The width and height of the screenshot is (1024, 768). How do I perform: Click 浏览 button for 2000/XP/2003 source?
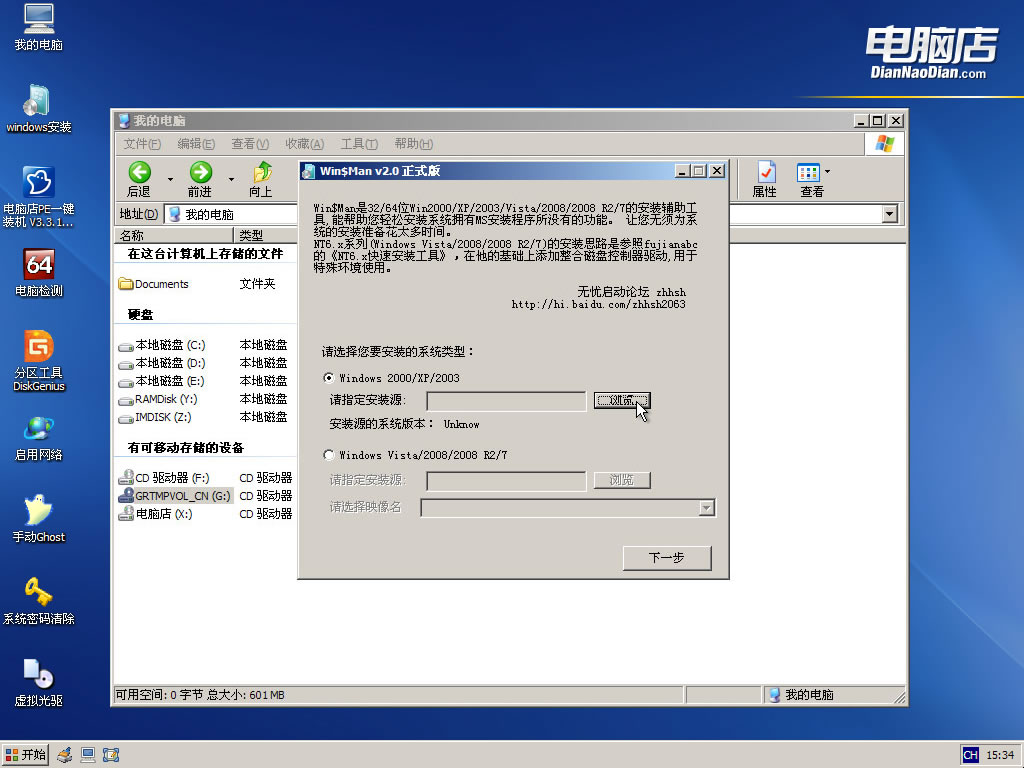pyautogui.click(x=622, y=400)
